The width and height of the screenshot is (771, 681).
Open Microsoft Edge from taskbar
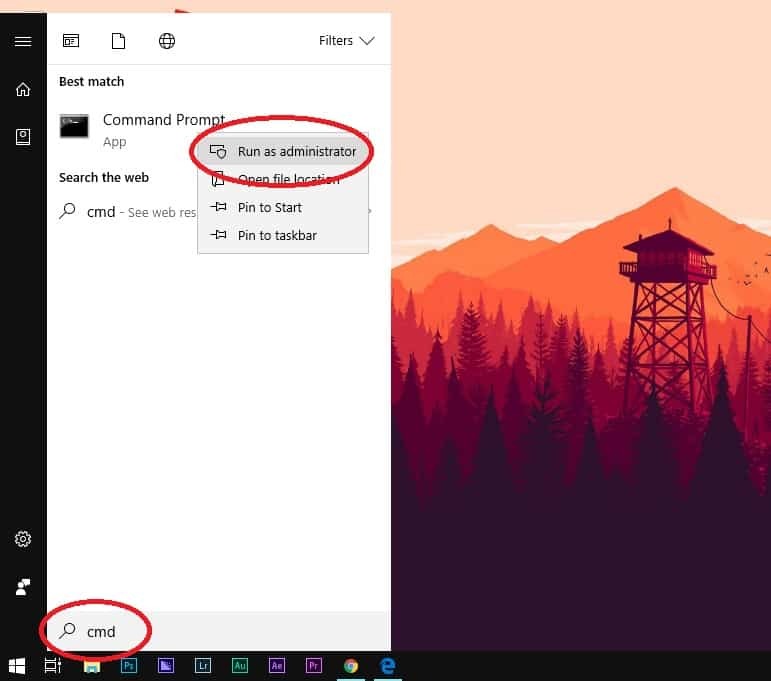(x=388, y=666)
